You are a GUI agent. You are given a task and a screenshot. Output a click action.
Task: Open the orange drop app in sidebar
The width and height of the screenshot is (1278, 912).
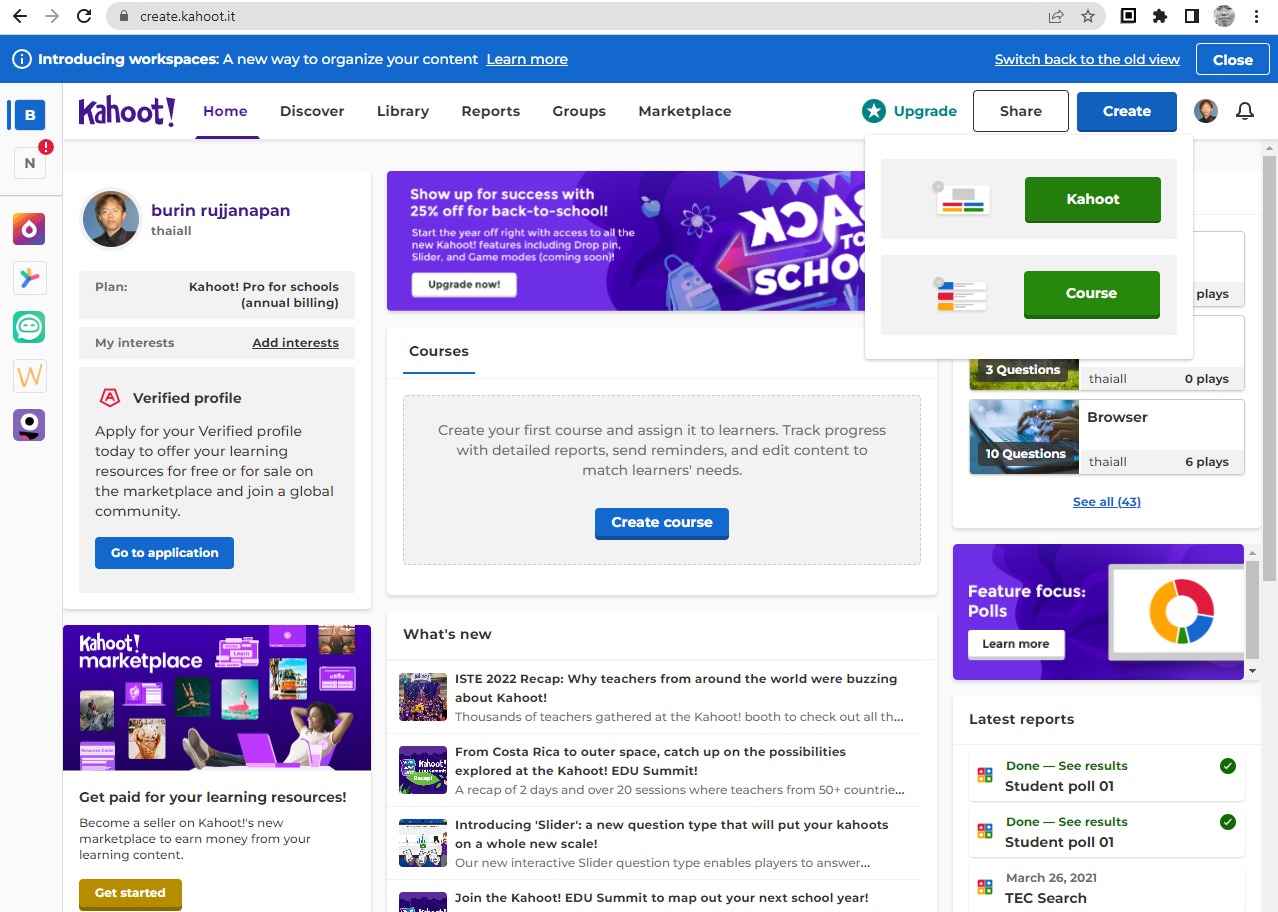pyautogui.click(x=29, y=229)
